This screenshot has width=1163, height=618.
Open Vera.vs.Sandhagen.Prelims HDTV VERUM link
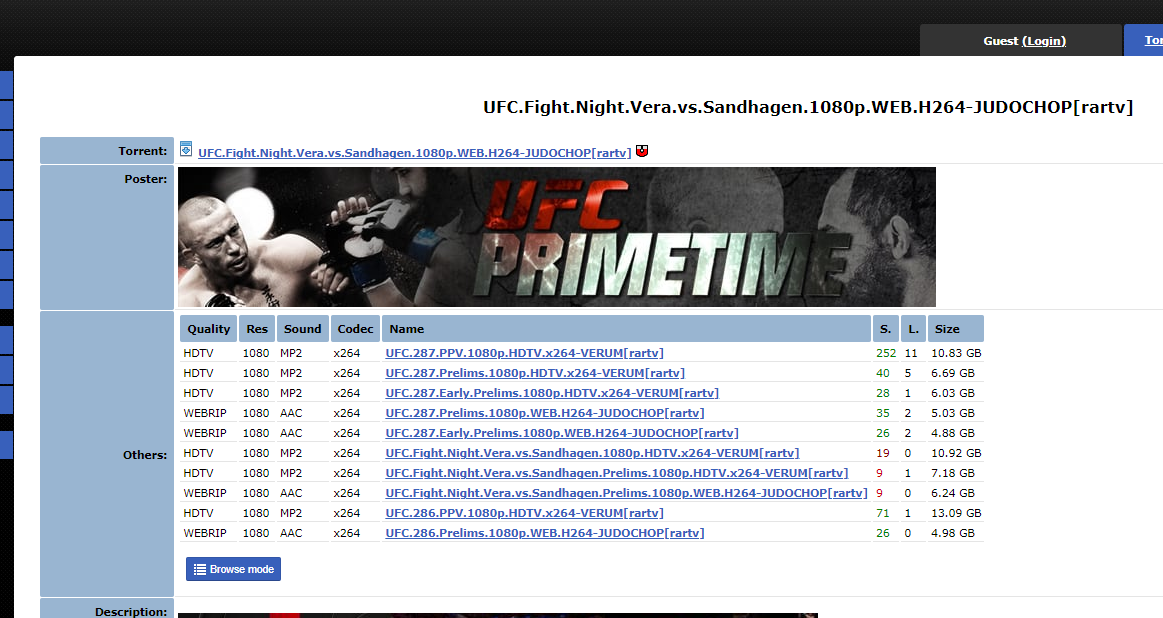point(616,473)
